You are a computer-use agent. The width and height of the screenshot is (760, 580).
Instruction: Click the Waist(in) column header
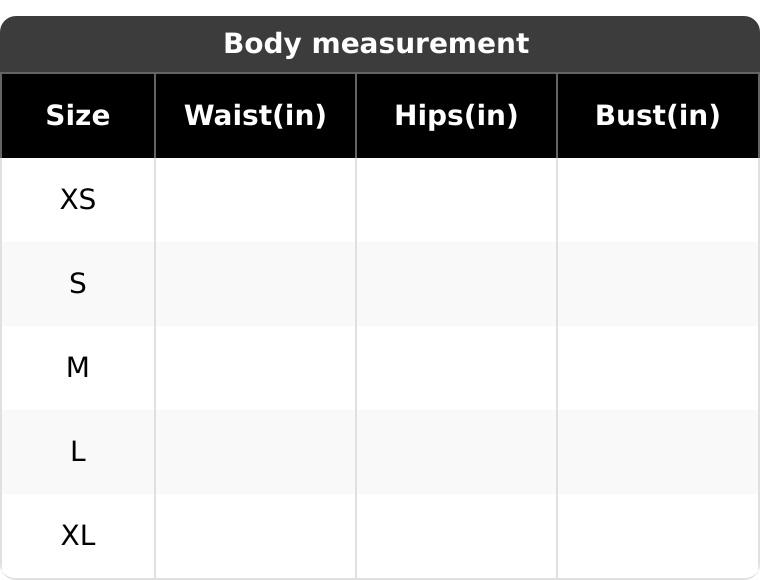coord(255,116)
